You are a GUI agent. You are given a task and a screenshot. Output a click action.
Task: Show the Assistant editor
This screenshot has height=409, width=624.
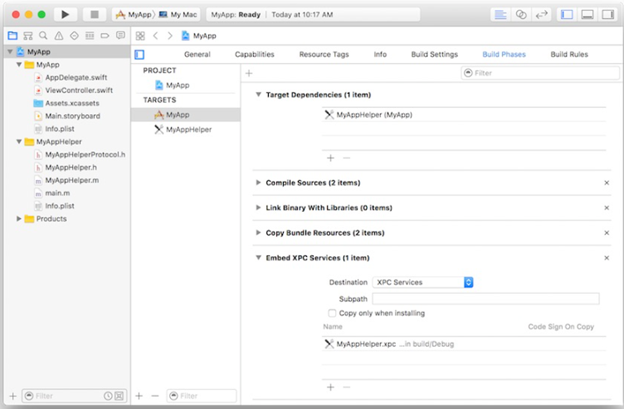pyautogui.click(x=521, y=15)
